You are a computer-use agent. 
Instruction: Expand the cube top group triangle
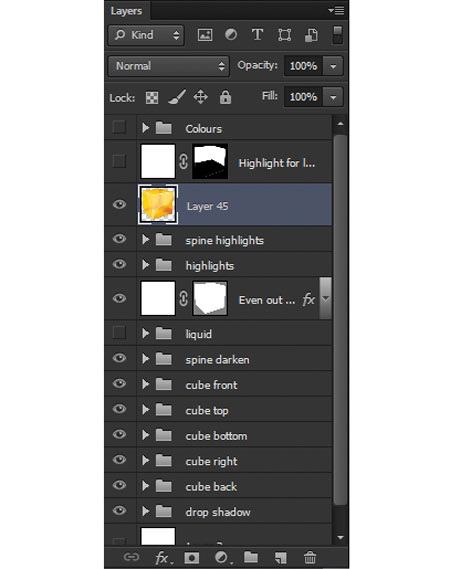tap(146, 409)
